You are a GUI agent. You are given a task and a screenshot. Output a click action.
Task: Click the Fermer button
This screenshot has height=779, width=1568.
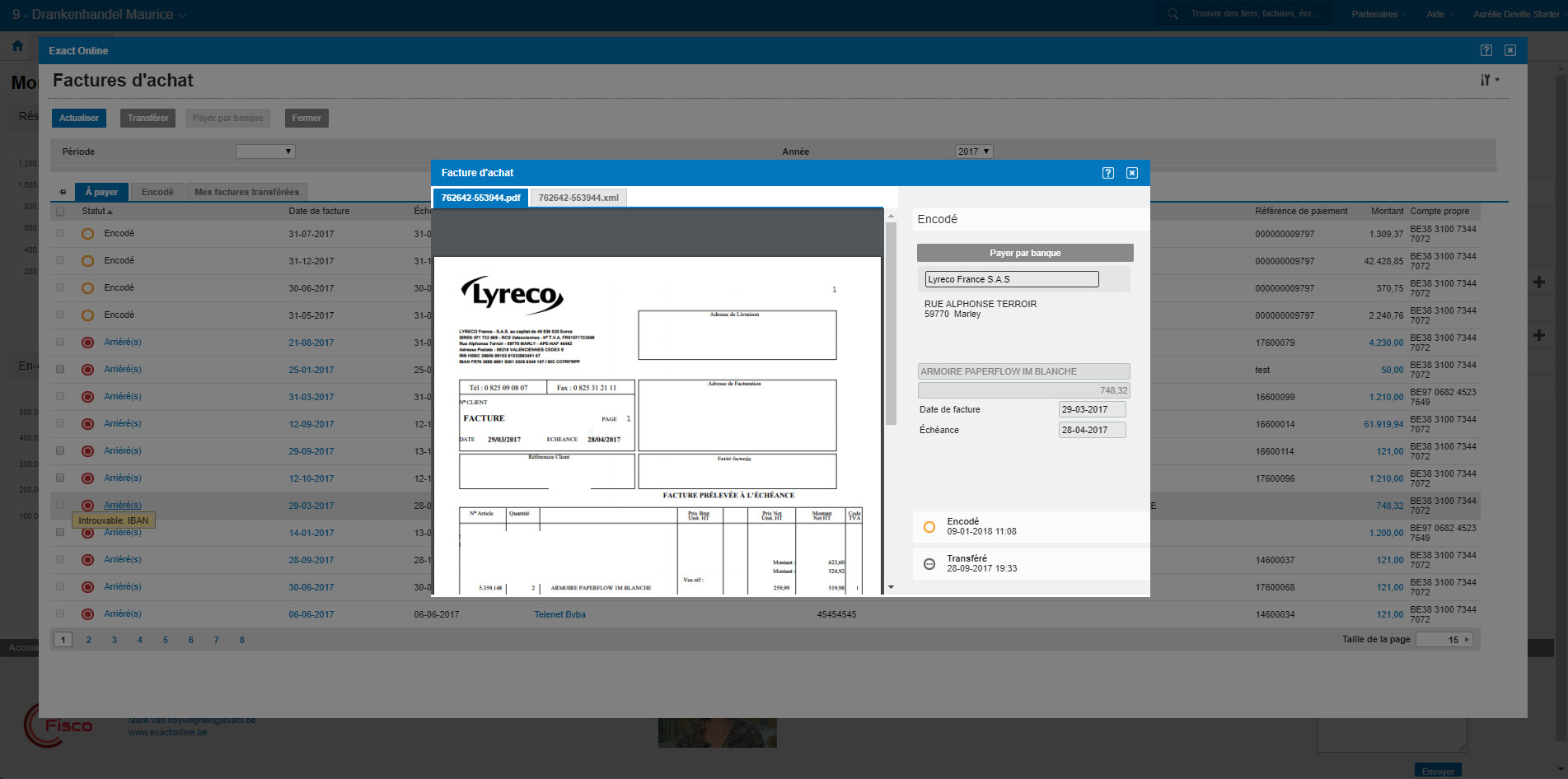tap(307, 118)
